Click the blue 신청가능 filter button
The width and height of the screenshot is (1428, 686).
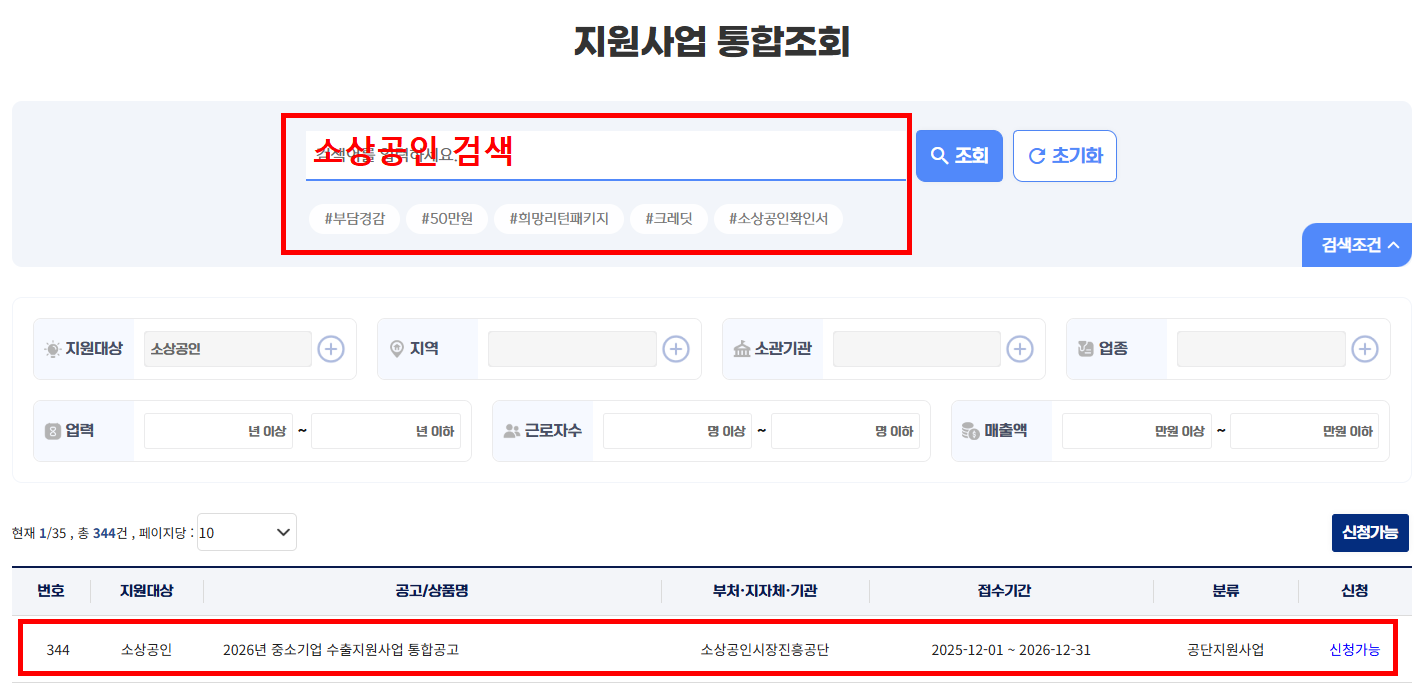tap(1370, 532)
